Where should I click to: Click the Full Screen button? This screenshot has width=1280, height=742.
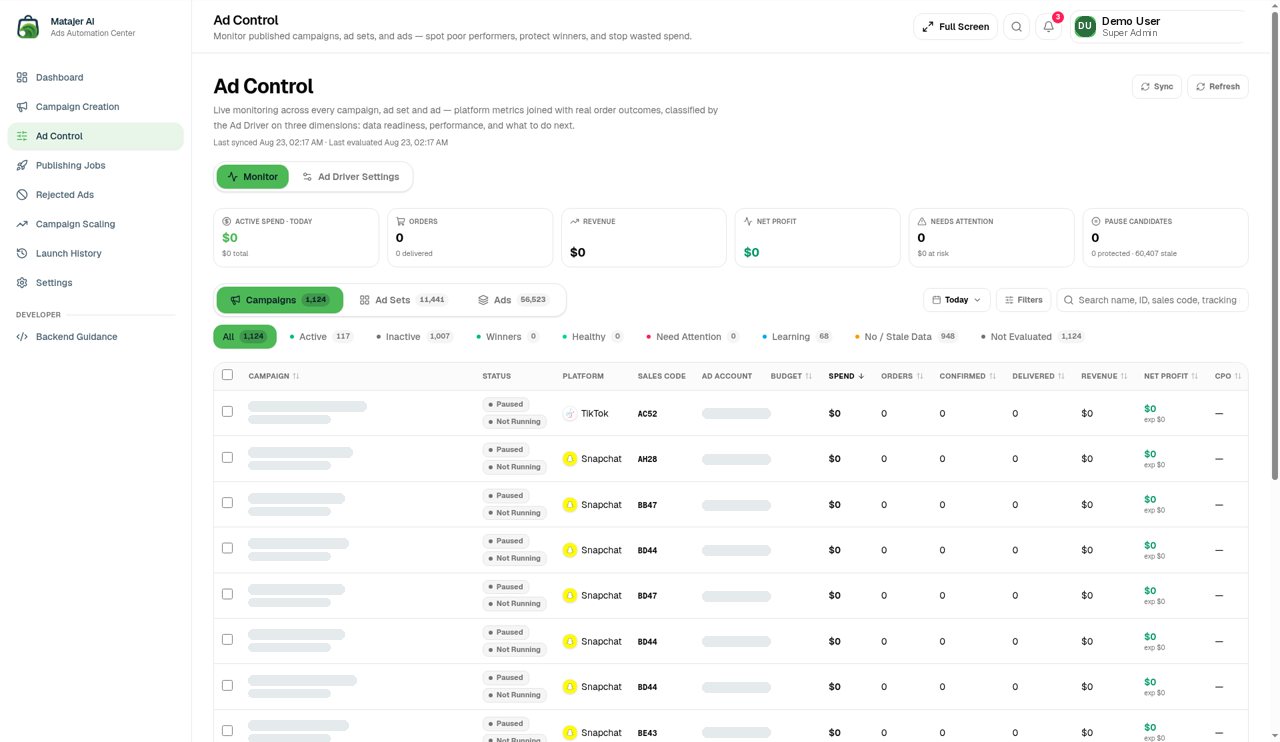point(955,27)
